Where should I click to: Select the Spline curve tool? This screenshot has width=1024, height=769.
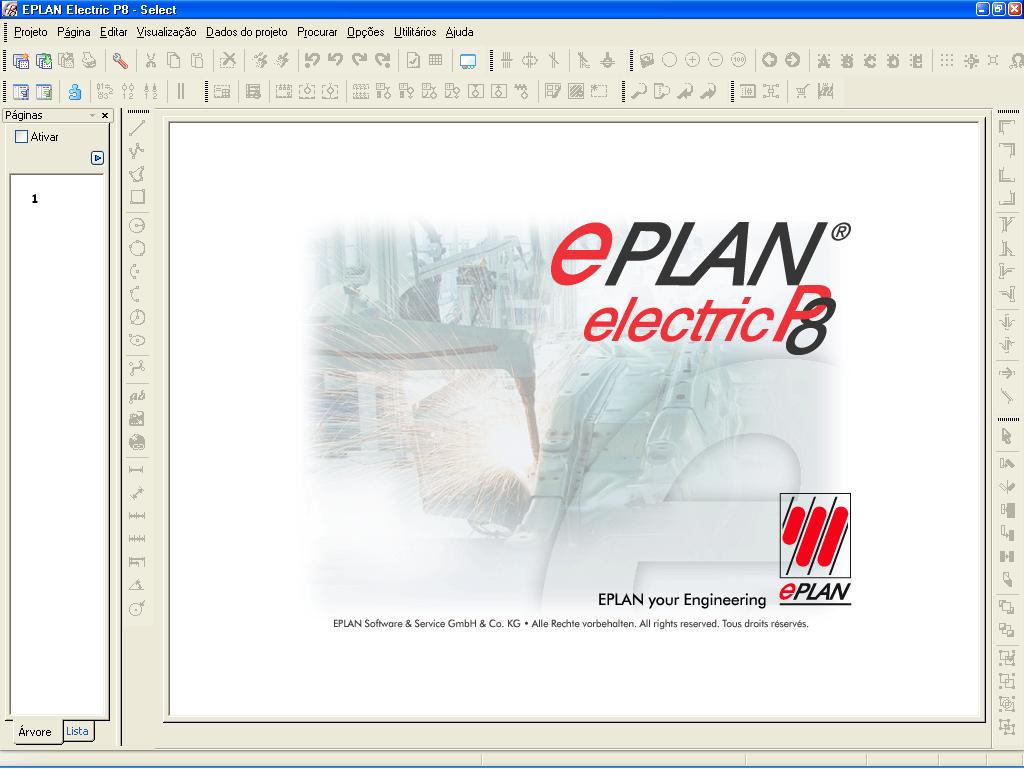[x=137, y=368]
